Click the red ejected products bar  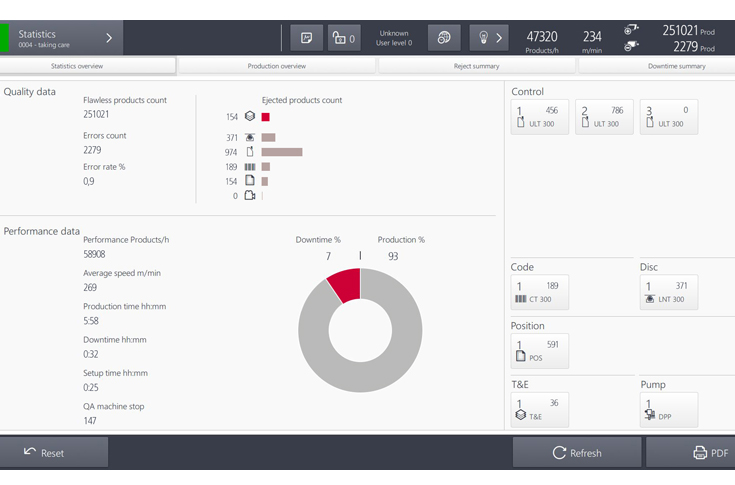coord(265,117)
